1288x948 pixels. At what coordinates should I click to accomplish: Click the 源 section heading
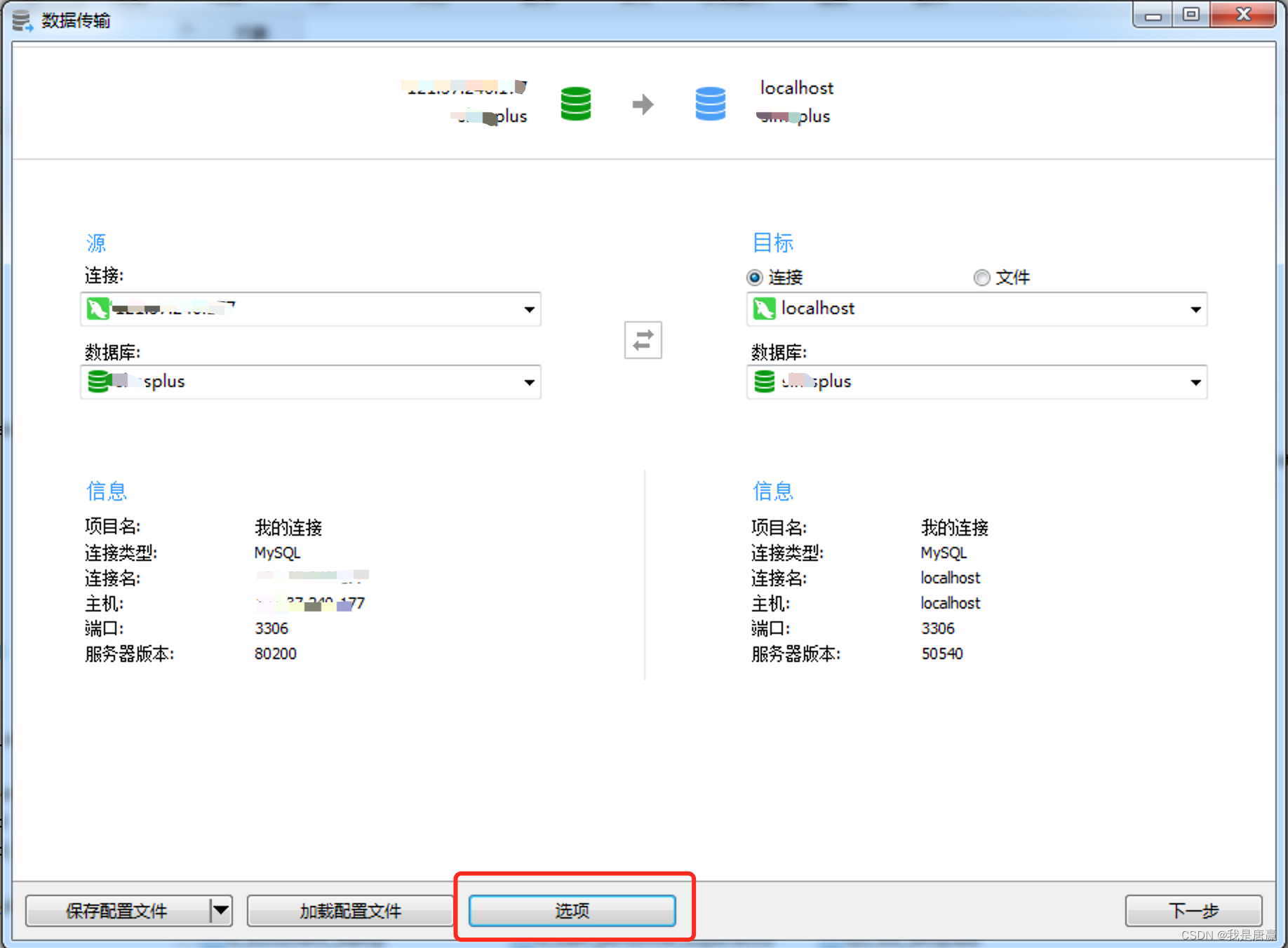[x=96, y=243]
